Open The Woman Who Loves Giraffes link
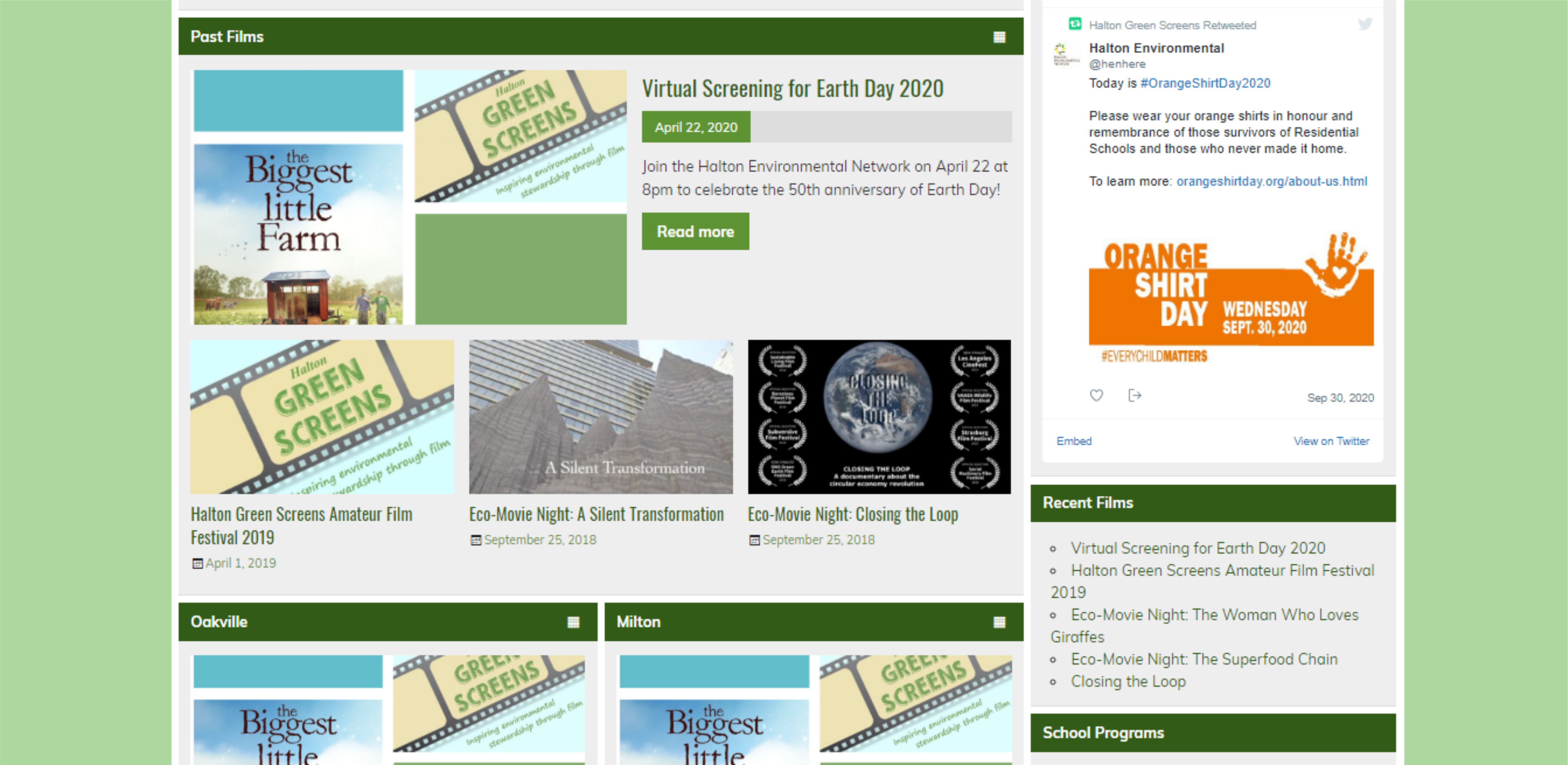Viewport: 1568px width, 765px height. click(1205, 626)
